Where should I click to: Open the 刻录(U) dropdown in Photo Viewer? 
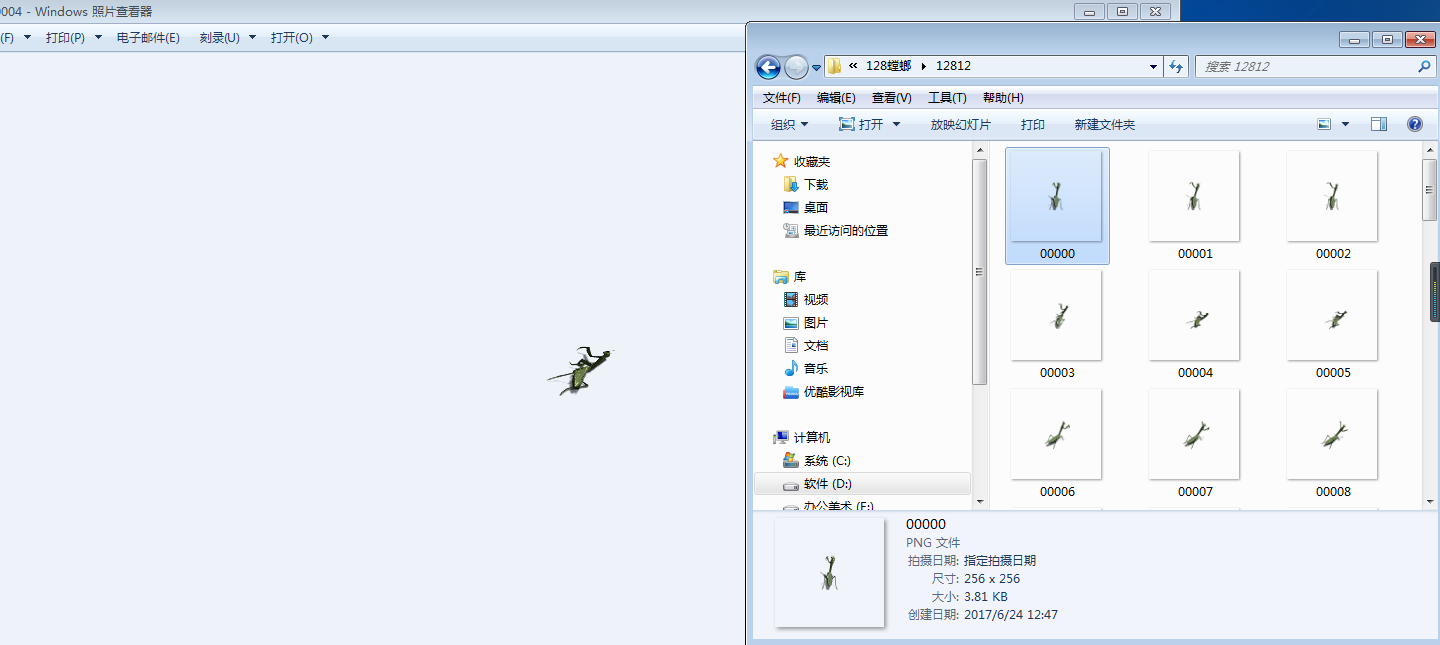[x=228, y=38]
